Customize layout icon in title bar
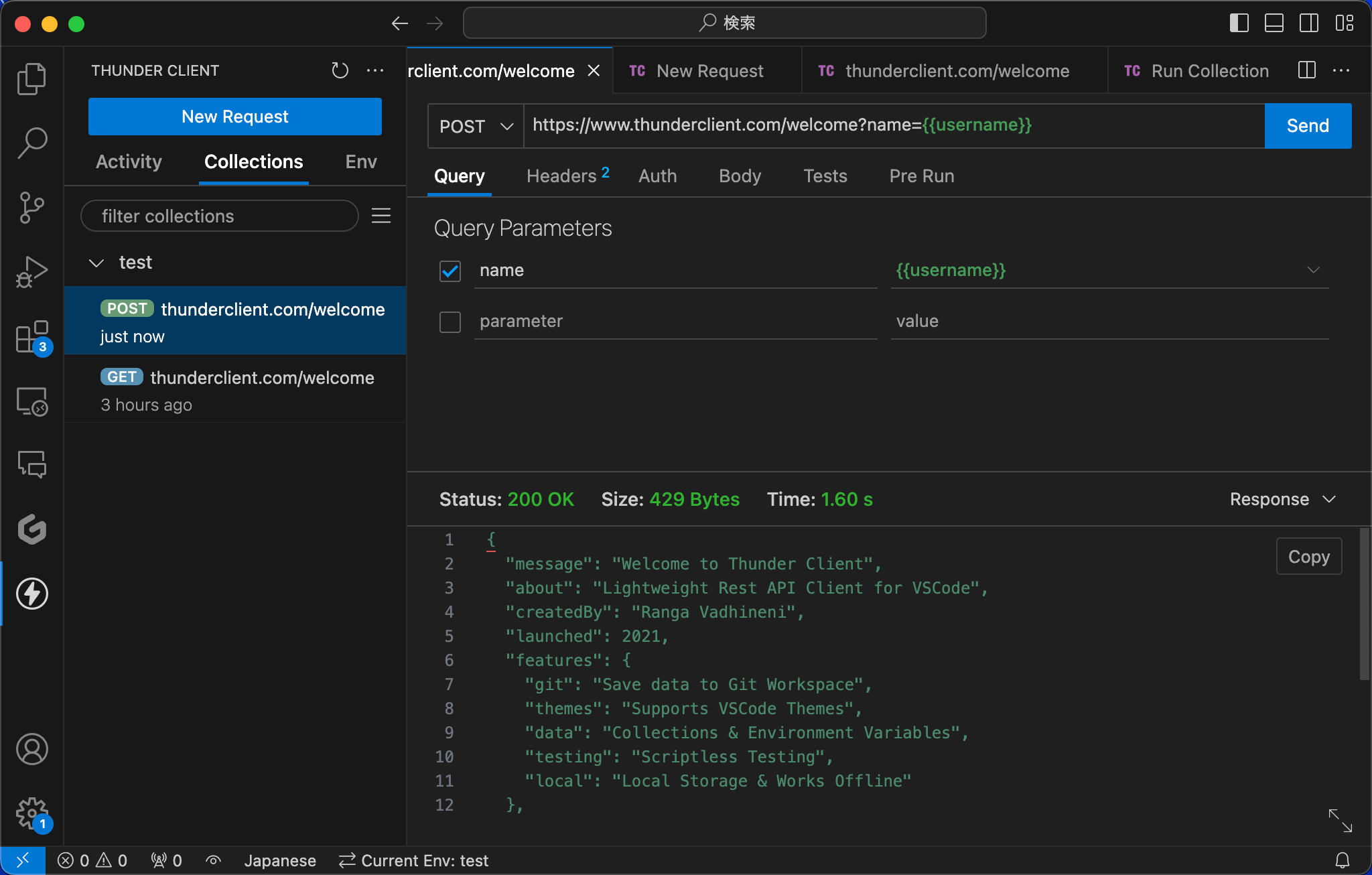Image resolution: width=1372 pixels, height=875 pixels. 1344,23
